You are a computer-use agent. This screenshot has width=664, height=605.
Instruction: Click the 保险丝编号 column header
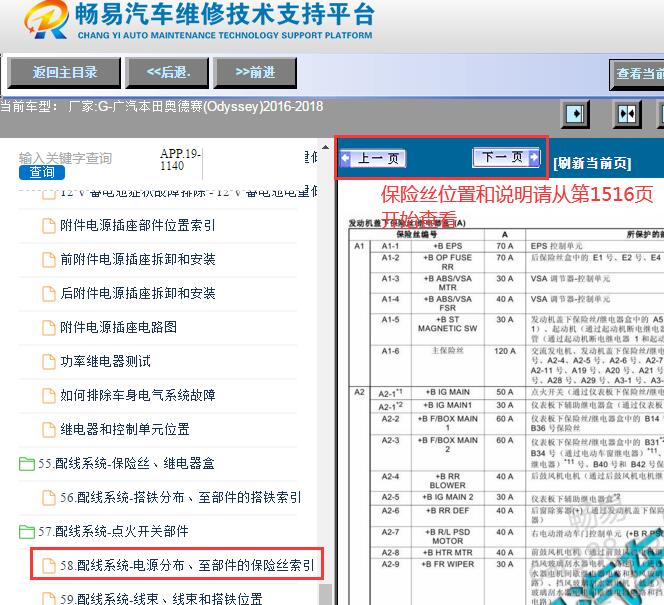click(x=416, y=234)
